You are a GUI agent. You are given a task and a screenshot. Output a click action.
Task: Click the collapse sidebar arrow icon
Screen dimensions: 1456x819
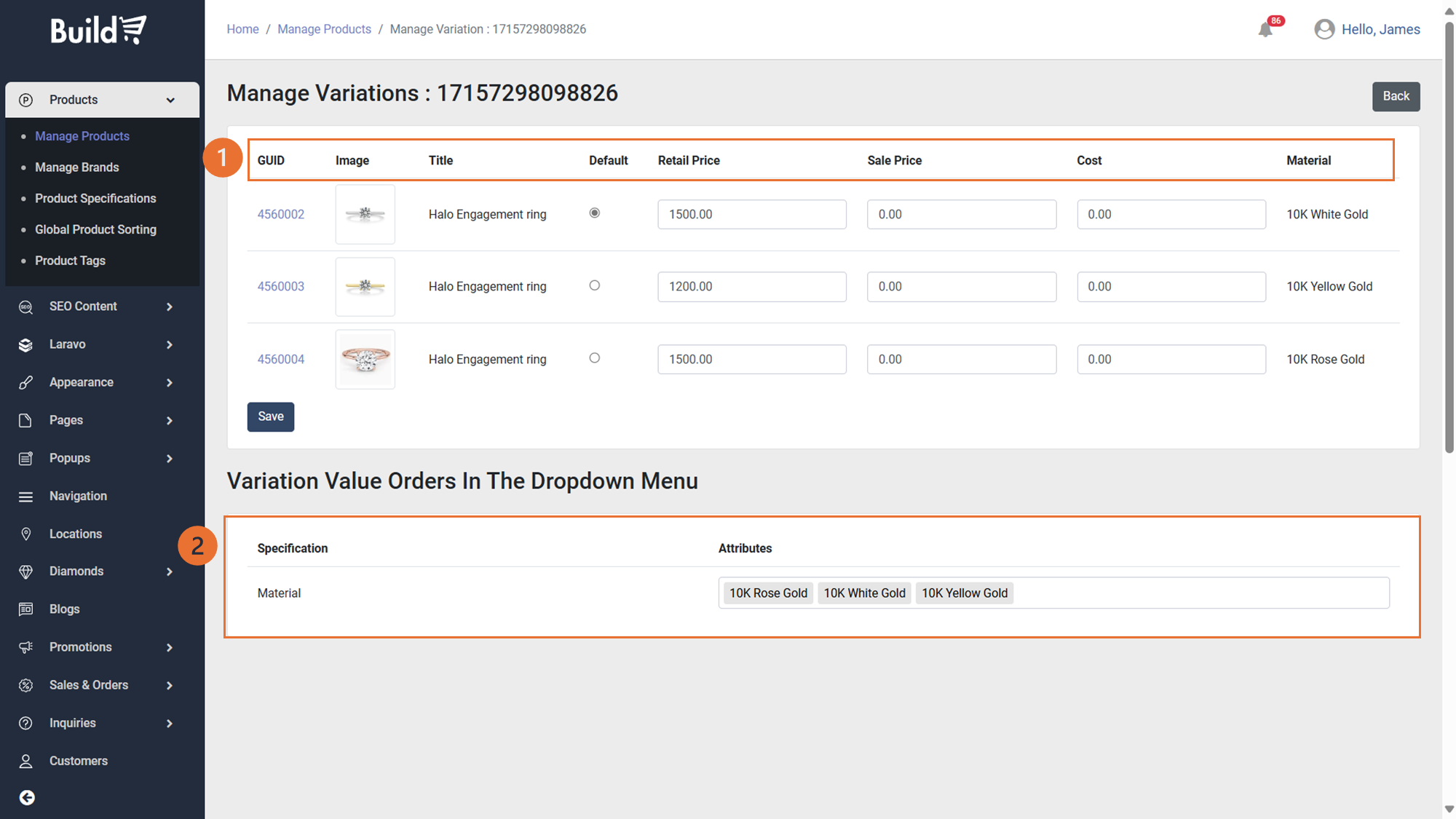pos(27,798)
